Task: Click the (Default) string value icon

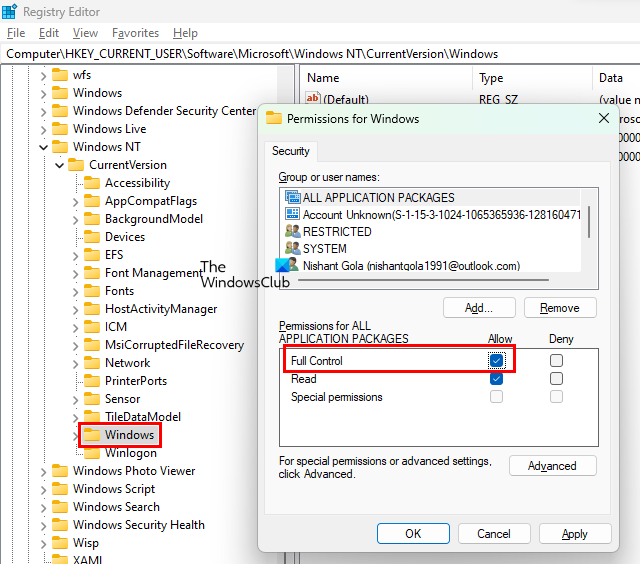Action: coord(312,98)
